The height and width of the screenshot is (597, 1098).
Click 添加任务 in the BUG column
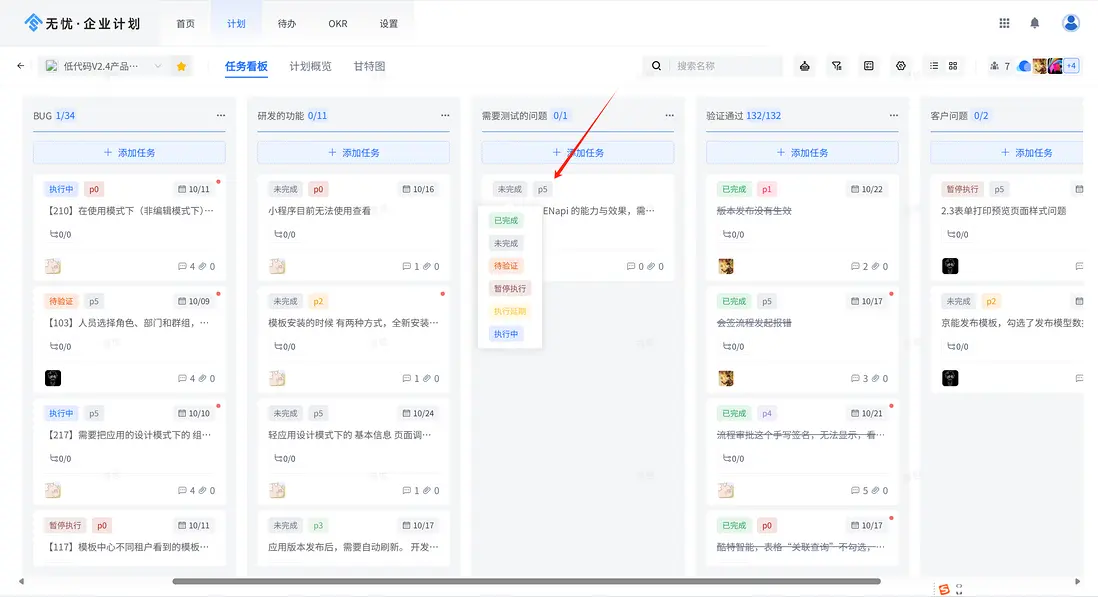pyautogui.click(x=128, y=151)
